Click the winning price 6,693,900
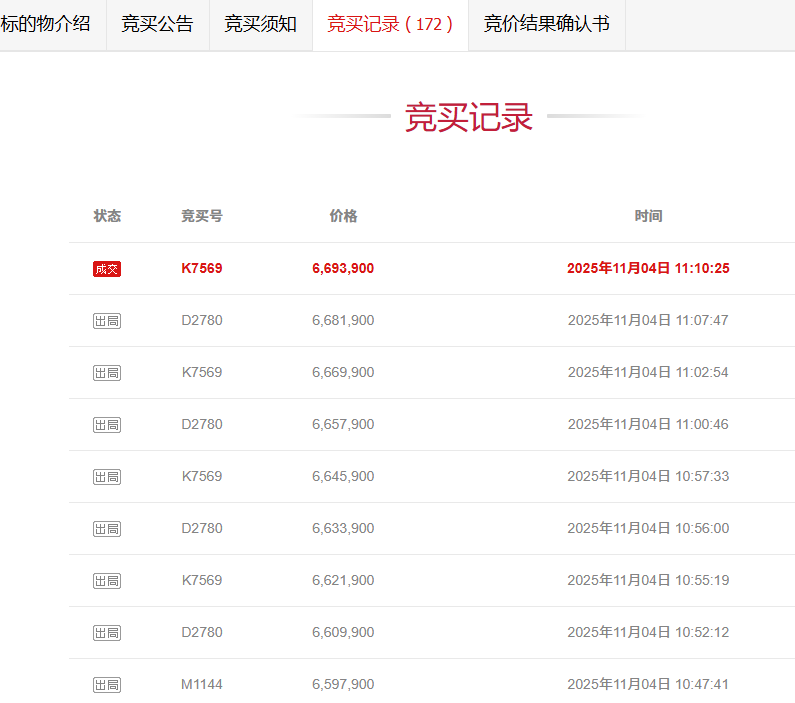 point(343,268)
